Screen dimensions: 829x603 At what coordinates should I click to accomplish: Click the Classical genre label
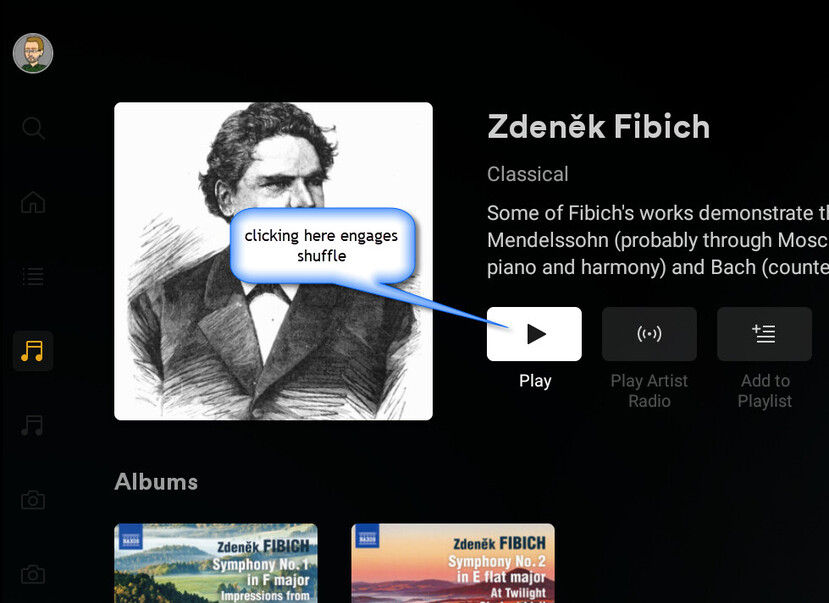(x=528, y=174)
